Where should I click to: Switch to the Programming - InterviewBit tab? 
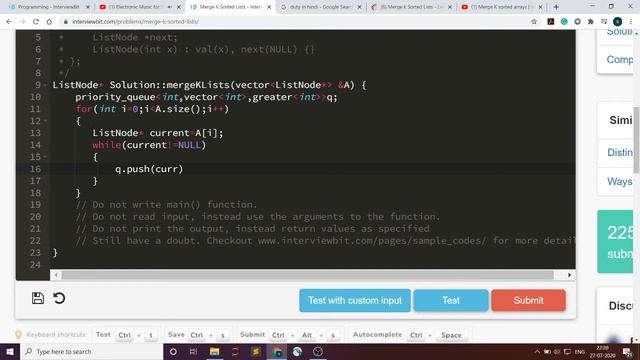tap(49, 7)
